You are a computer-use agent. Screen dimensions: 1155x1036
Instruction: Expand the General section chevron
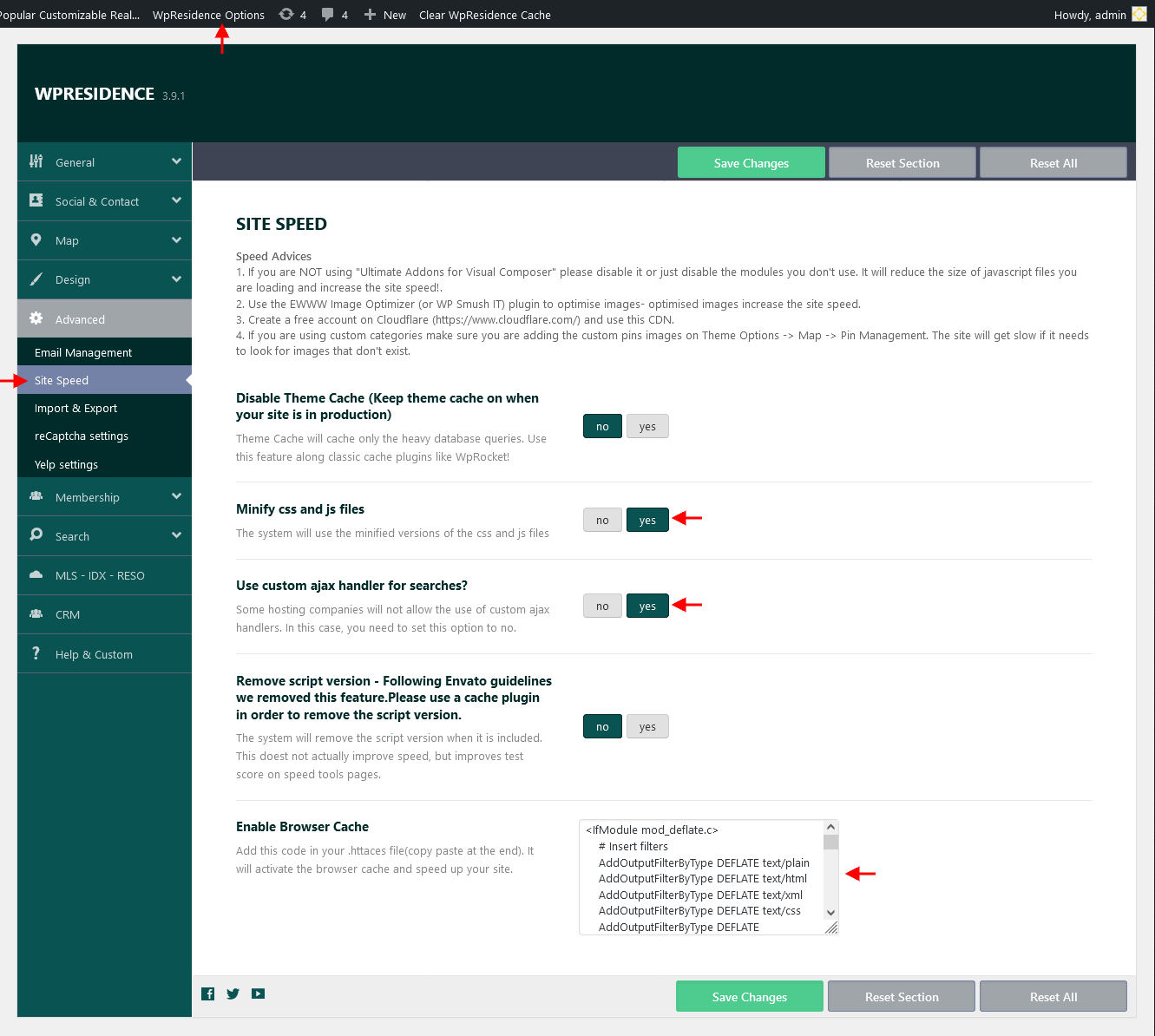point(176,161)
